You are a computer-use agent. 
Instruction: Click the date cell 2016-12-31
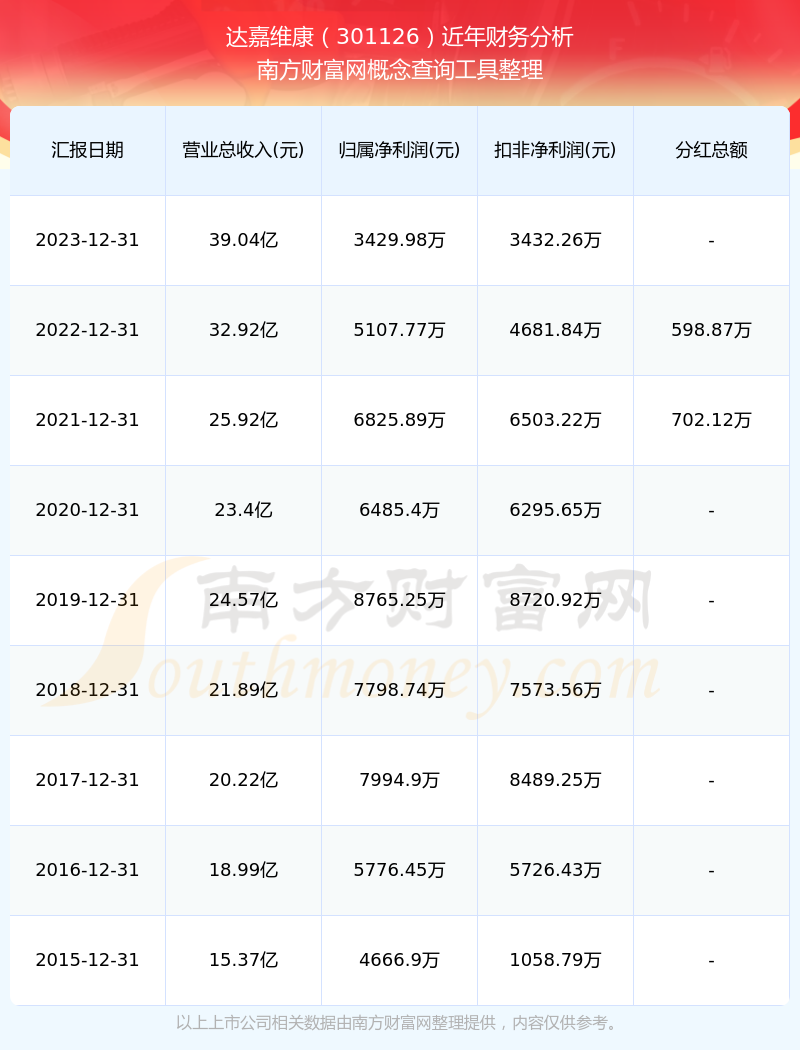88,871
